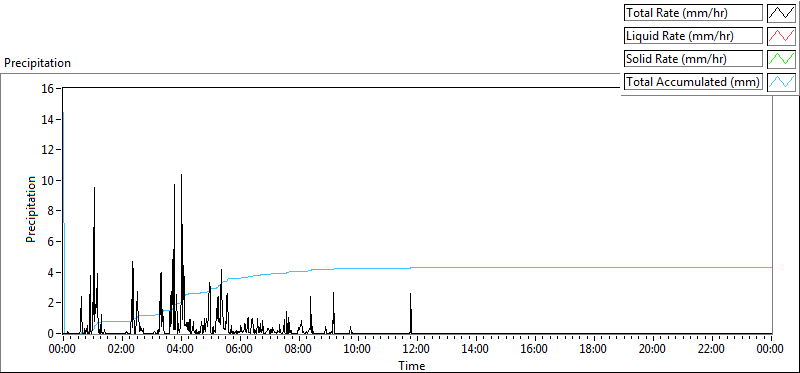Click the vertical Precipitation axis title
800x373 pixels.
tap(32, 209)
